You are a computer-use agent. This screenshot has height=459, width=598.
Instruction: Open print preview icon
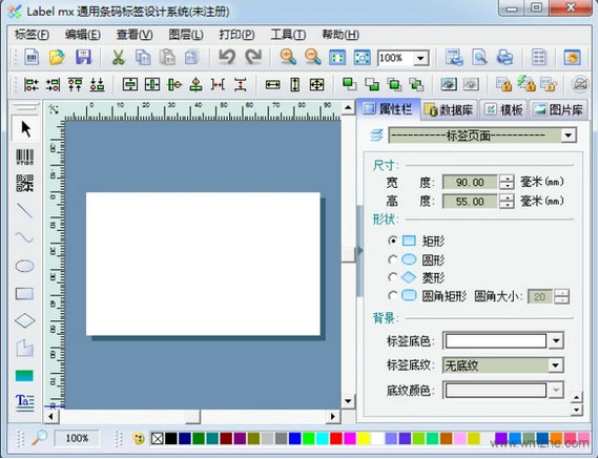pyautogui.click(x=479, y=57)
